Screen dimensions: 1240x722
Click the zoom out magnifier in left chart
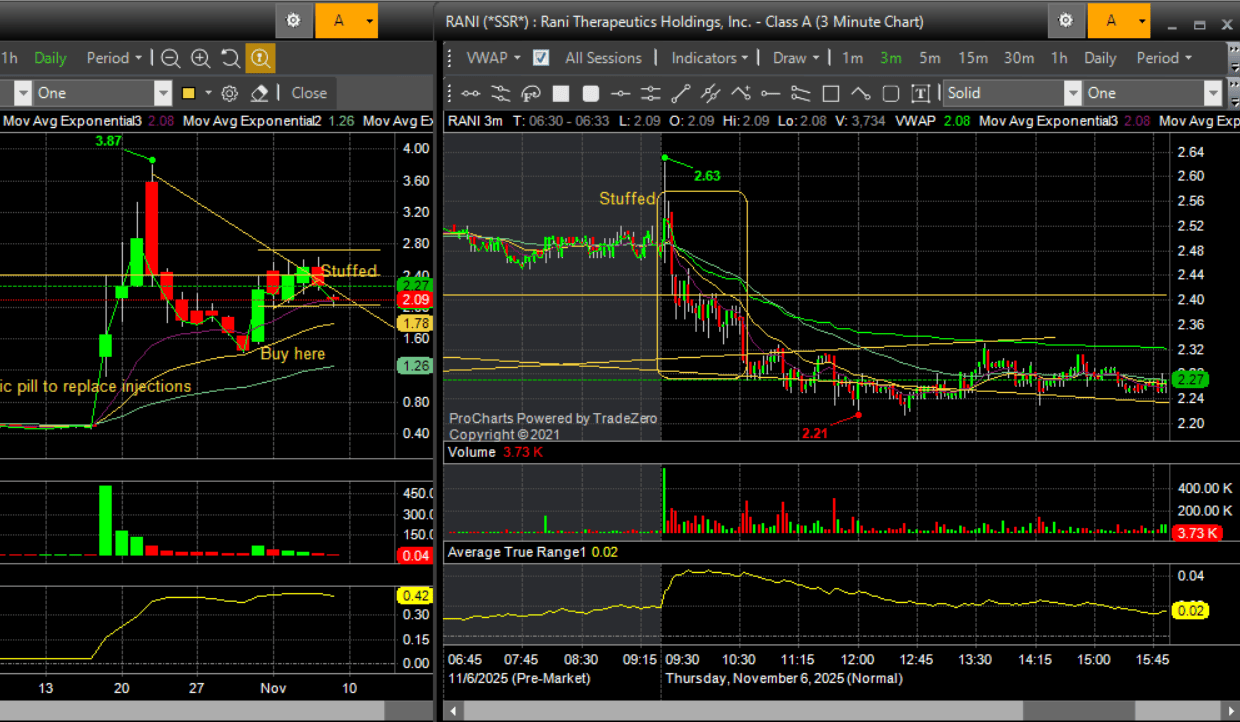pyautogui.click(x=171, y=58)
